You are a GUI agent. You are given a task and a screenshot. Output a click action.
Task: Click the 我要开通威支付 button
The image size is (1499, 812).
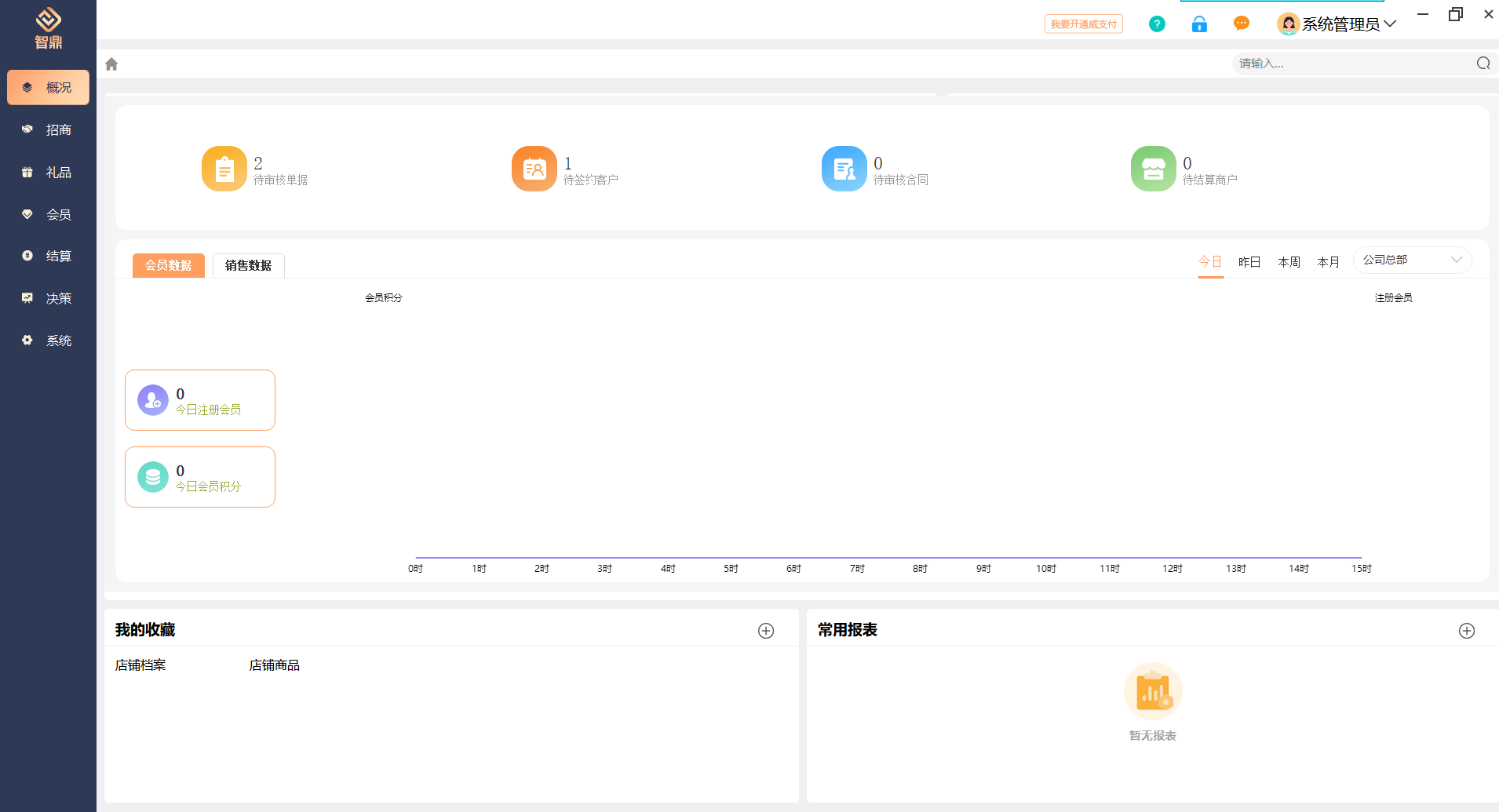1083,24
